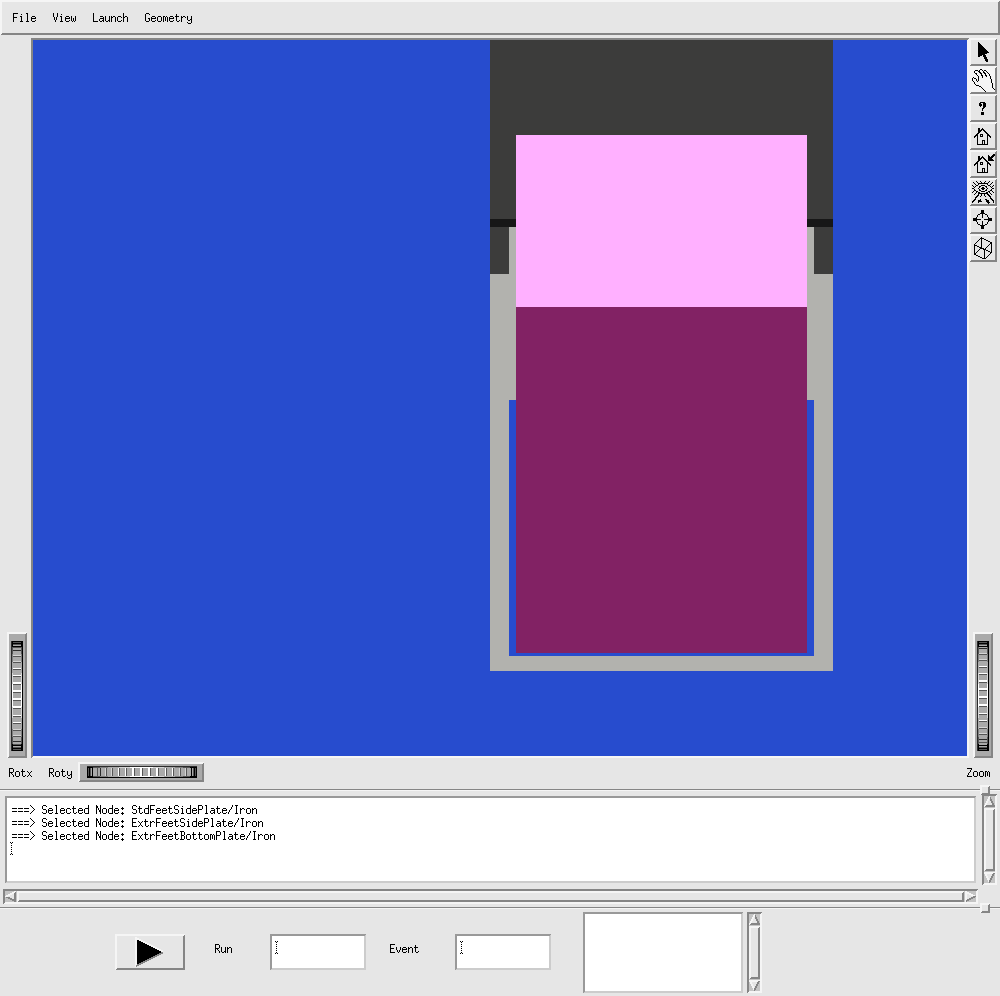
Task: Click in the Event input field
Action: (502, 952)
